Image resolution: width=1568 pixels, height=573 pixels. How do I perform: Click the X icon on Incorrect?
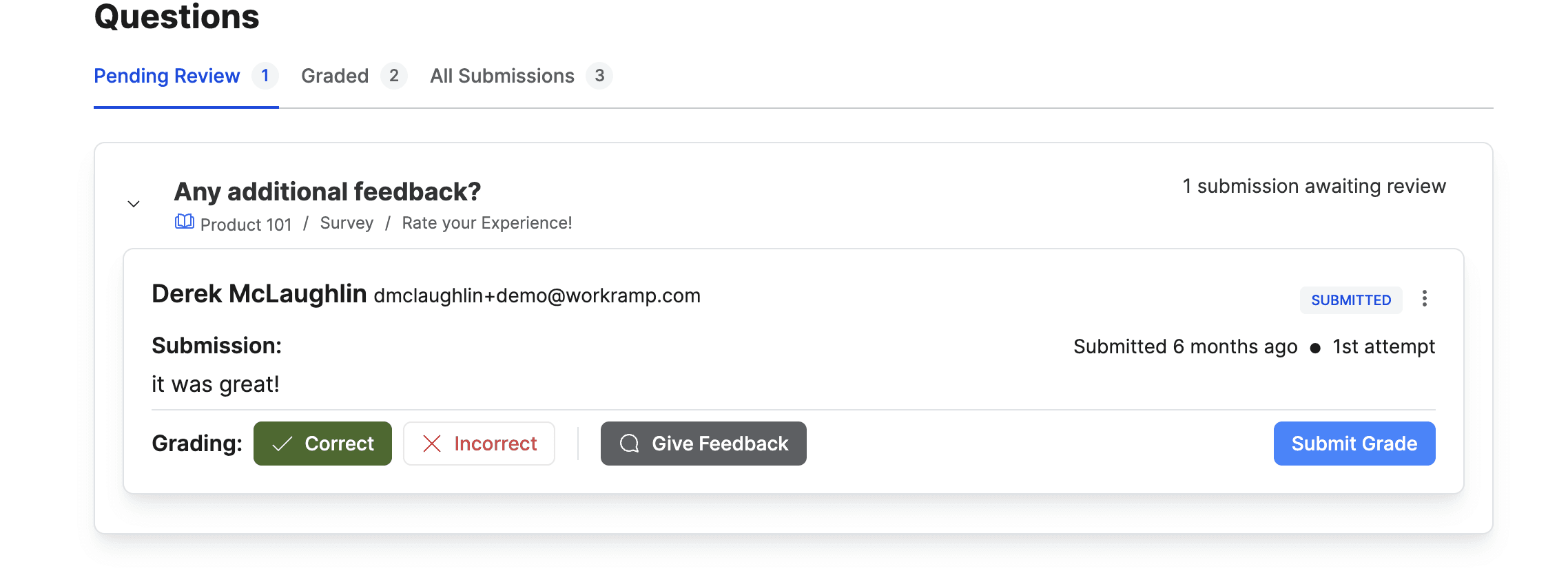pos(432,444)
